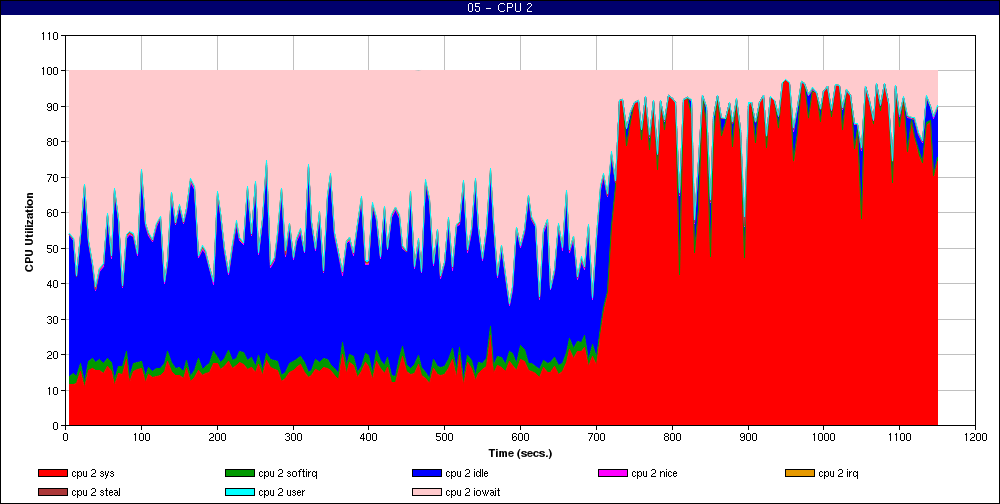Click the 'Time (secs.)' axis label
Screen dimensions: 1000x504
pos(520,454)
